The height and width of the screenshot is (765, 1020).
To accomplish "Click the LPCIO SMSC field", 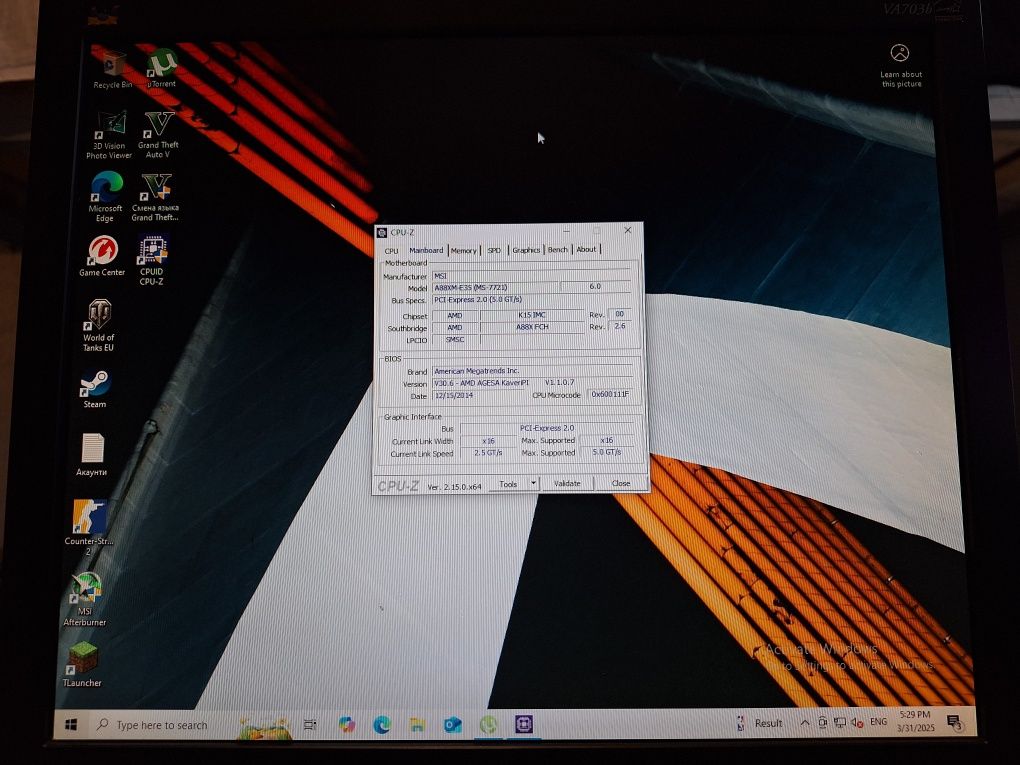I will pyautogui.click(x=455, y=340).
